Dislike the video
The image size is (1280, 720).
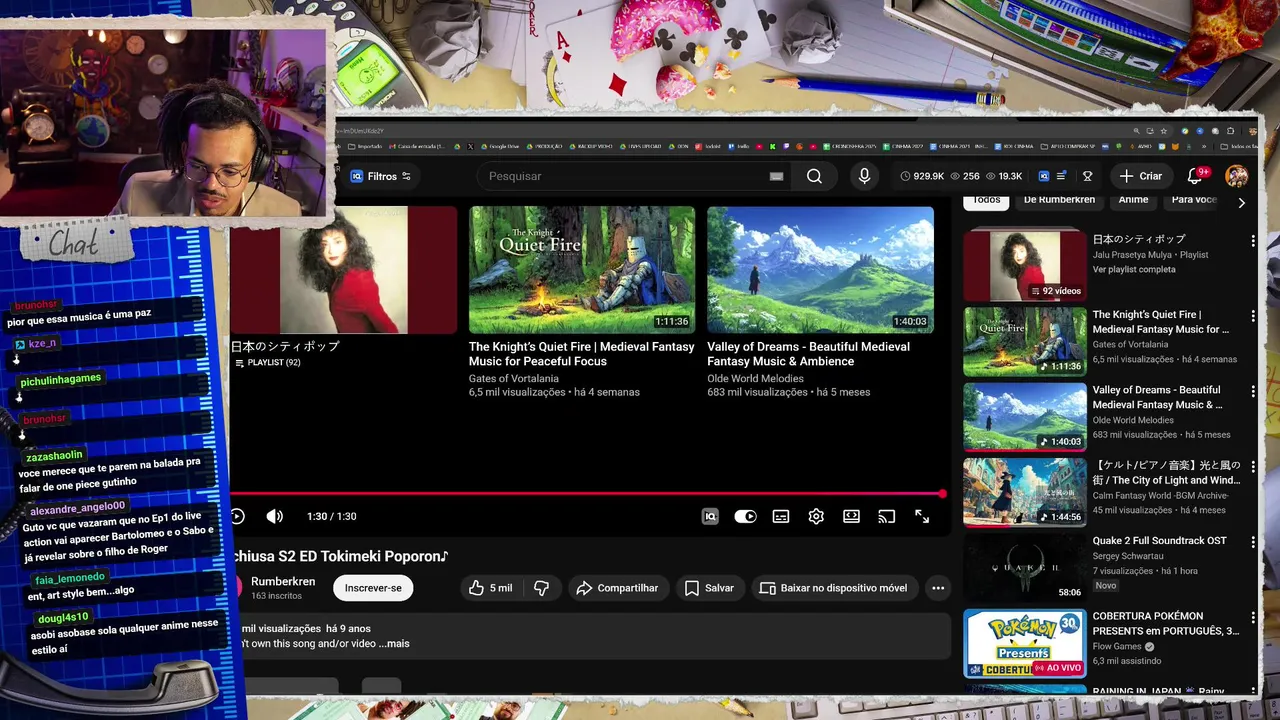pos(541,588)
